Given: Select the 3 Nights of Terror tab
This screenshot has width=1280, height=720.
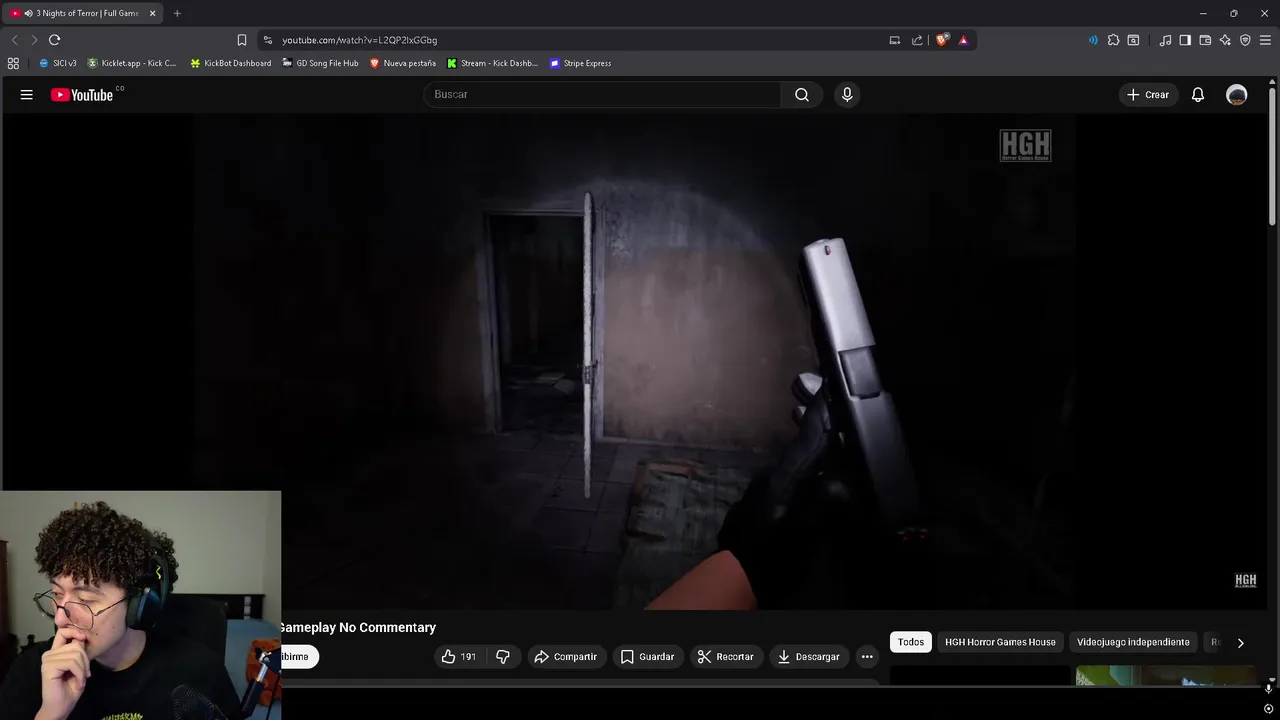Looking at the screenshot, I should (84, 13).
